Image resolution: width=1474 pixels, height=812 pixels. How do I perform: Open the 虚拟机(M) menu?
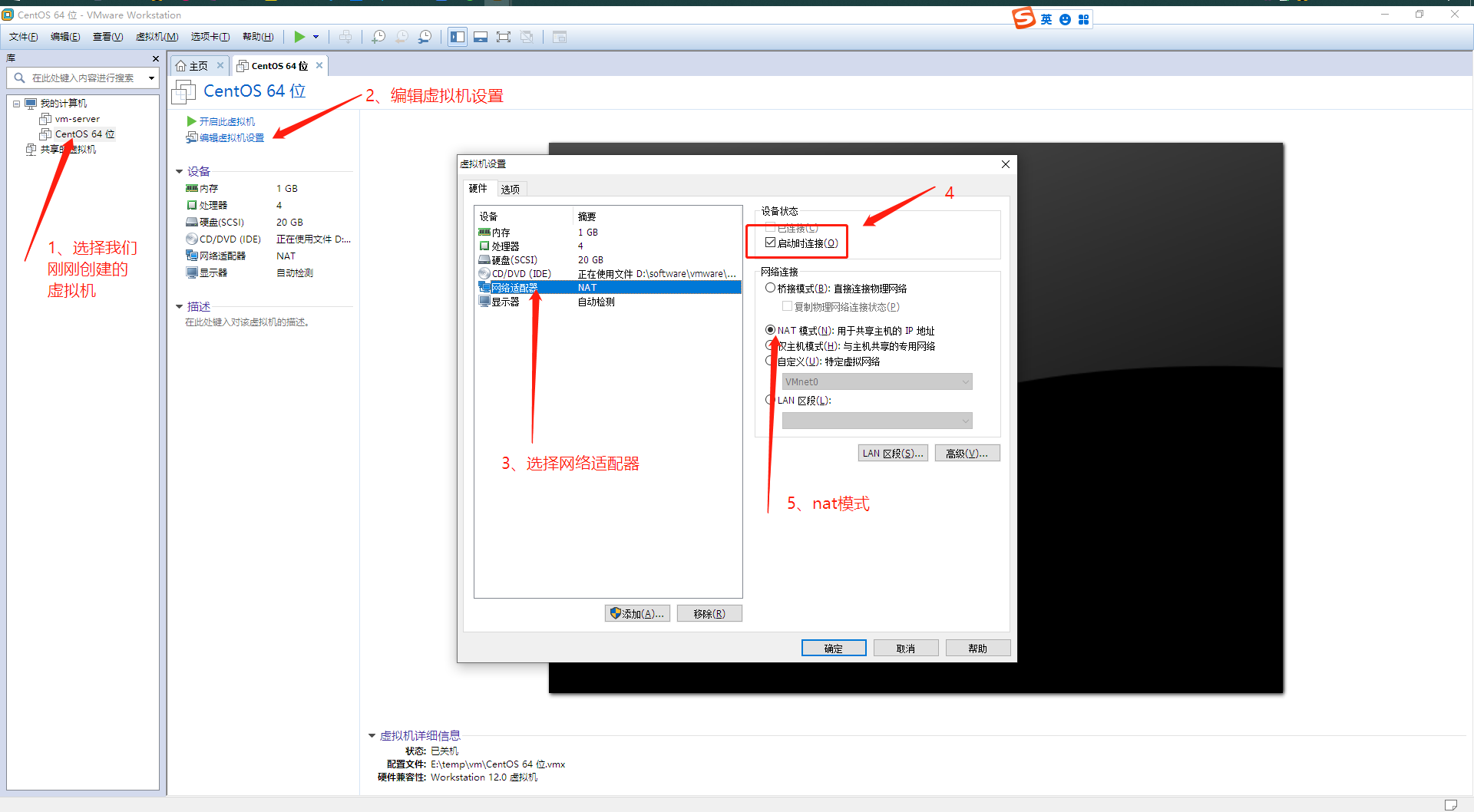157,36
